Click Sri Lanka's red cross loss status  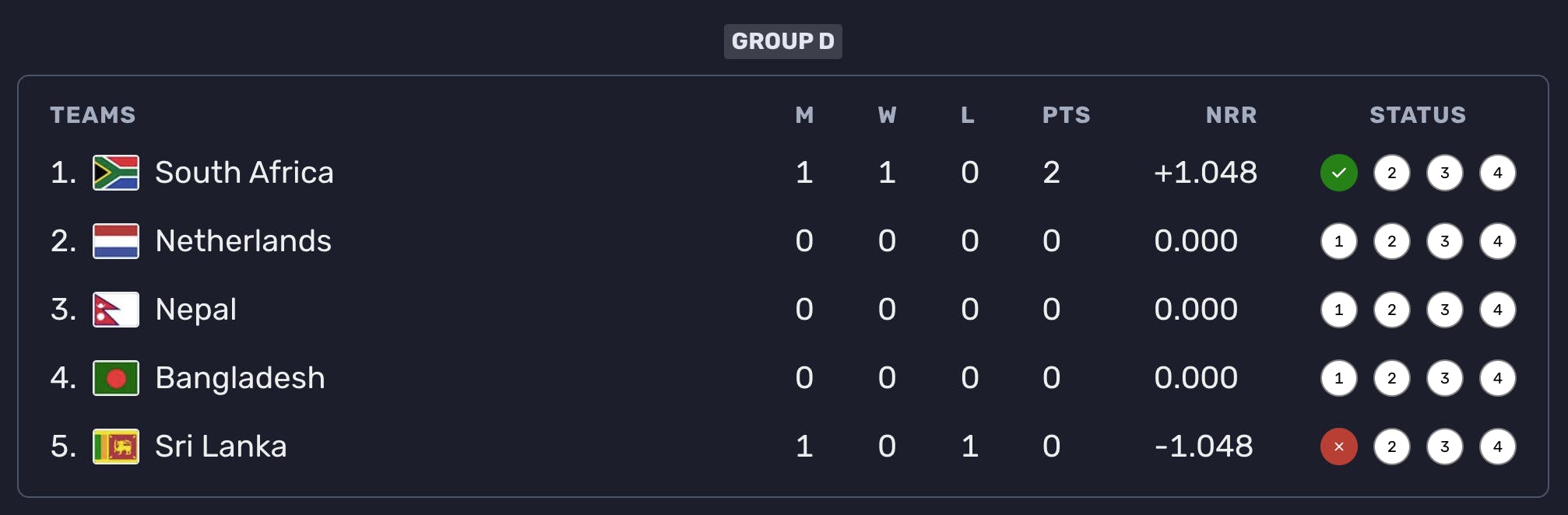coord(1338,447)
